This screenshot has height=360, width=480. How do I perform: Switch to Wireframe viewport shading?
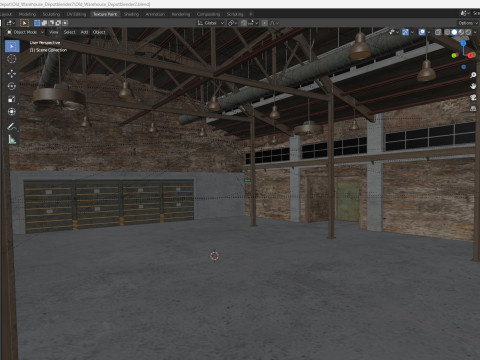(x=447, y=32)
